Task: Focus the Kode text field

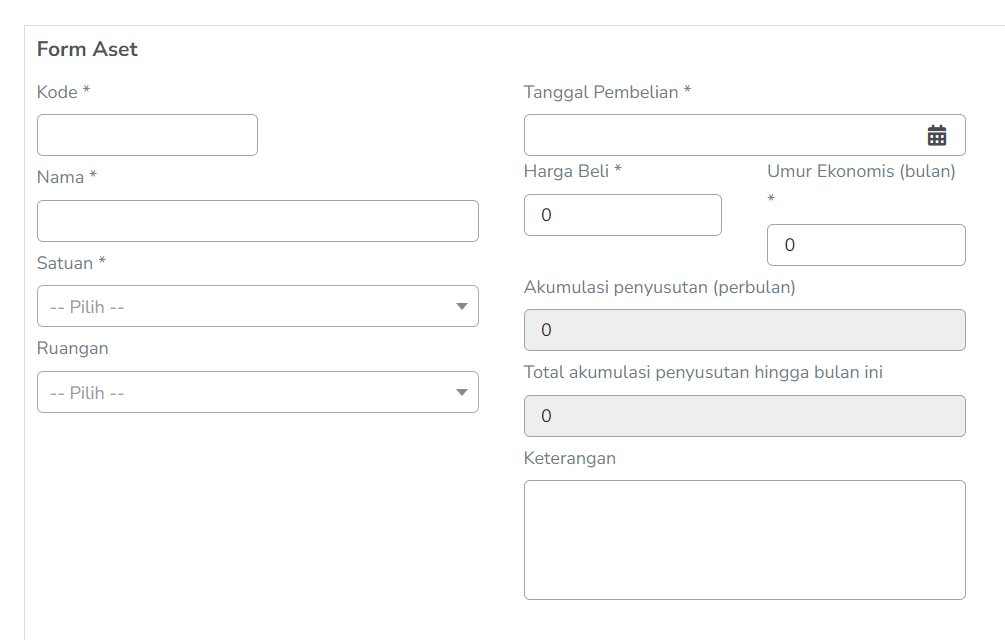Action: [x=147, y=135]
